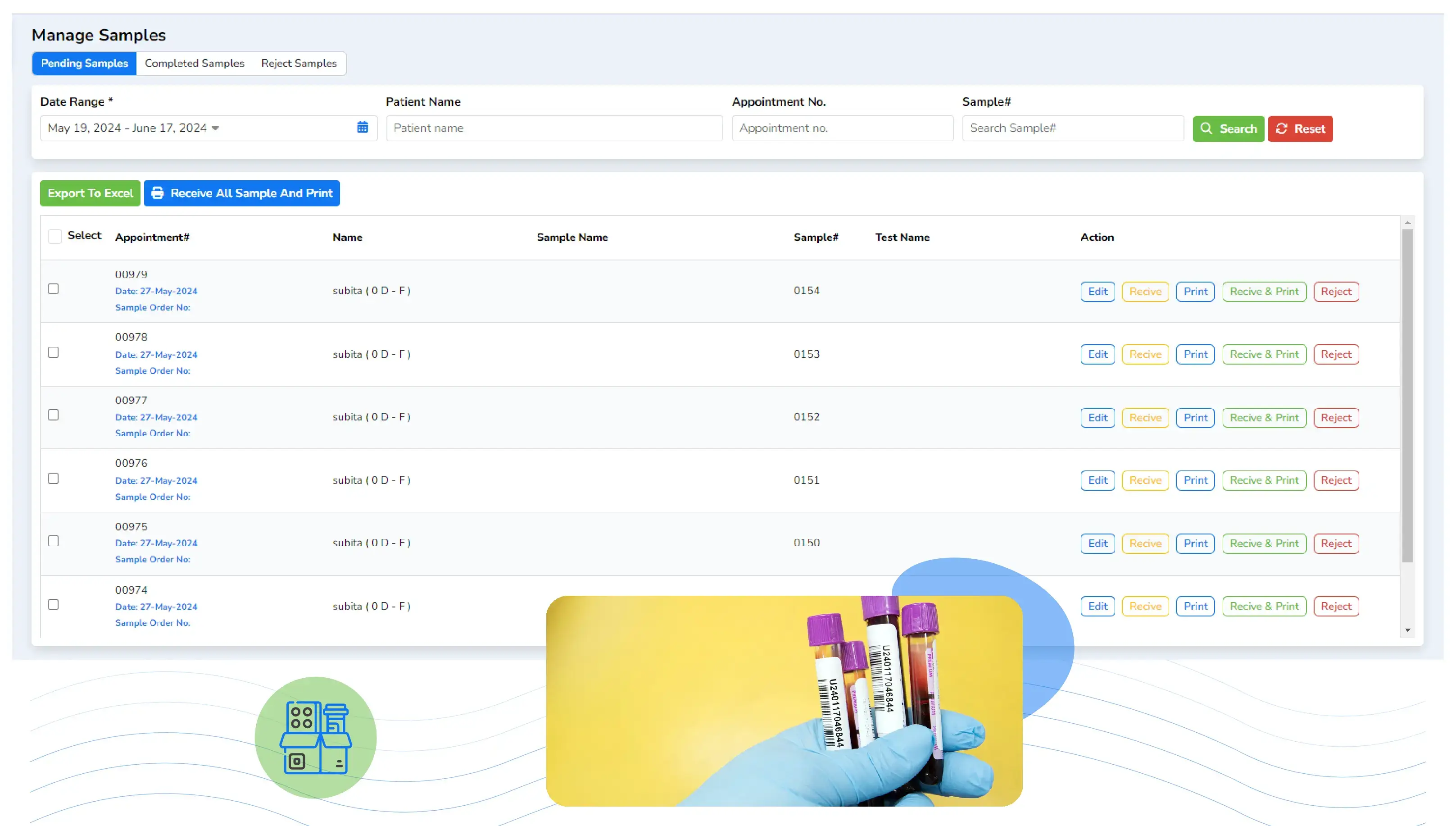Switch to the Completed Samples tab

(x=194, y=63)
